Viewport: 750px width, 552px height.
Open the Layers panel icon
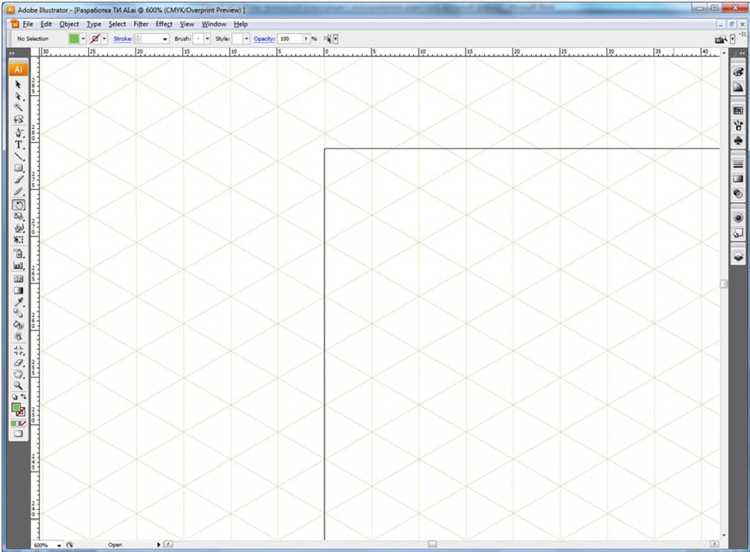pyautogui.click(x=738, y=257)
